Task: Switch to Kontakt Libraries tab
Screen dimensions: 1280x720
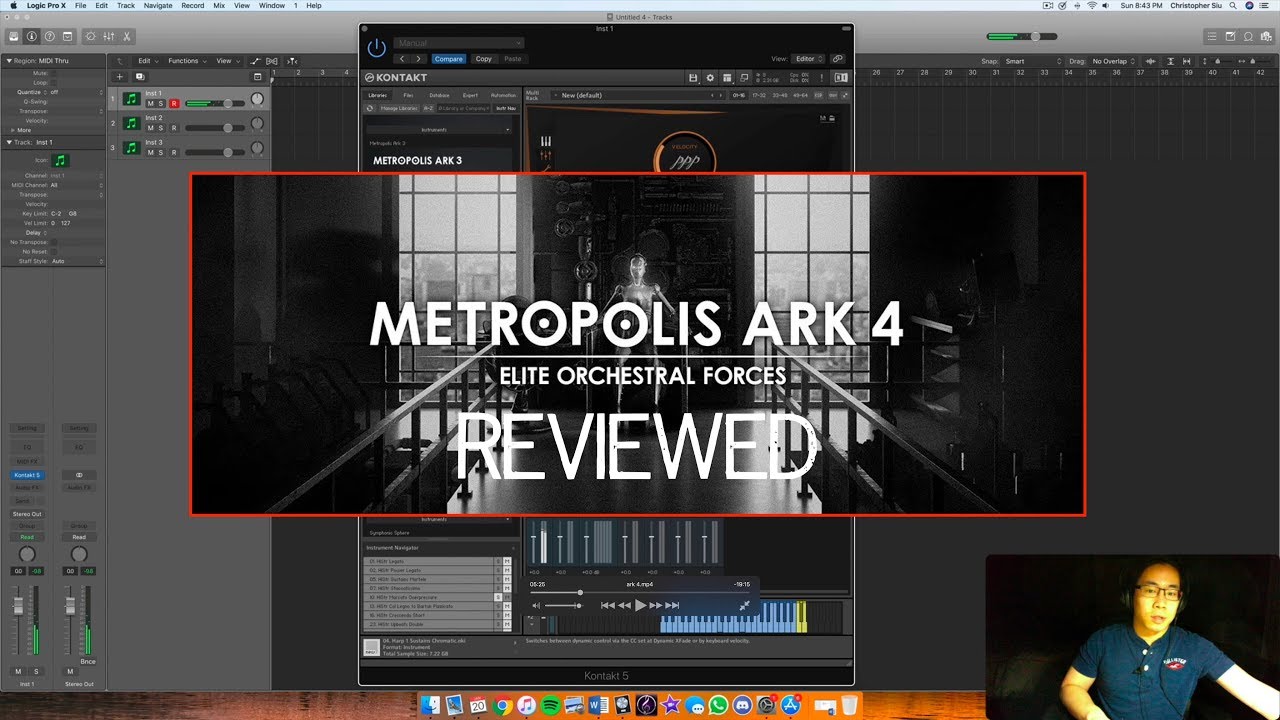Action: coord(378,95)
